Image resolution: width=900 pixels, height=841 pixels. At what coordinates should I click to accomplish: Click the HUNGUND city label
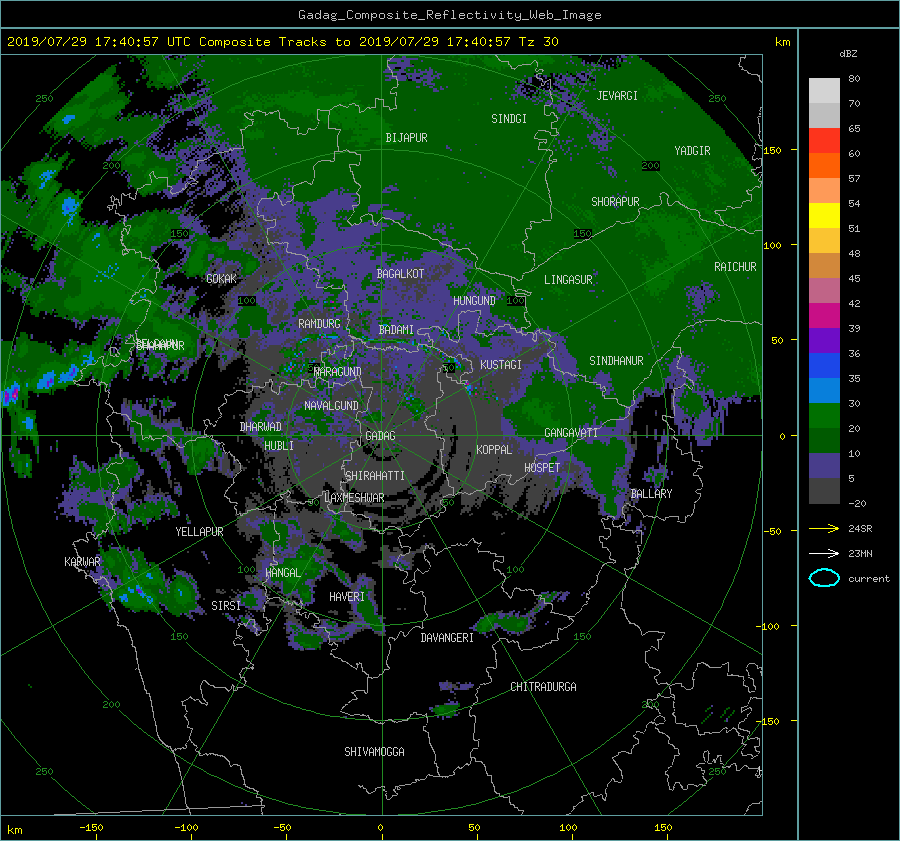pos(474,301)
